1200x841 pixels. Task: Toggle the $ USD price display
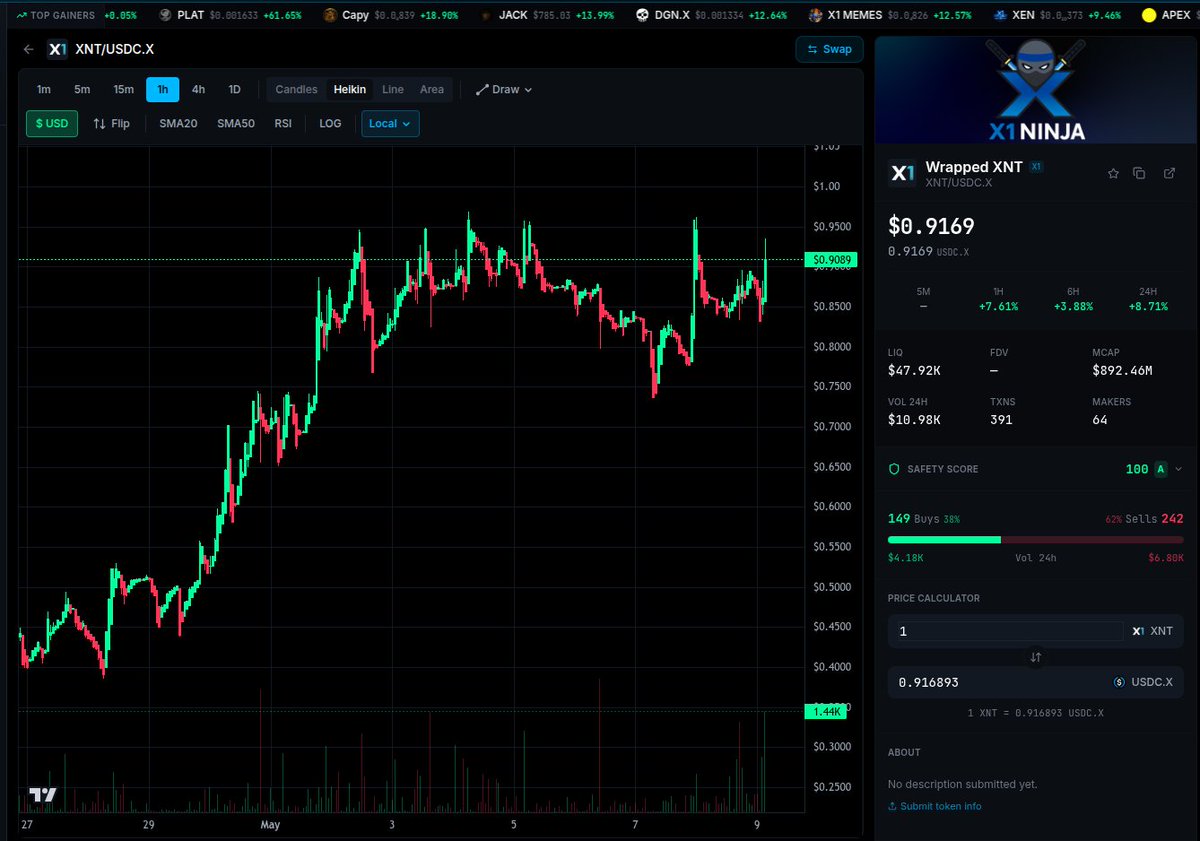coord(52,123)
